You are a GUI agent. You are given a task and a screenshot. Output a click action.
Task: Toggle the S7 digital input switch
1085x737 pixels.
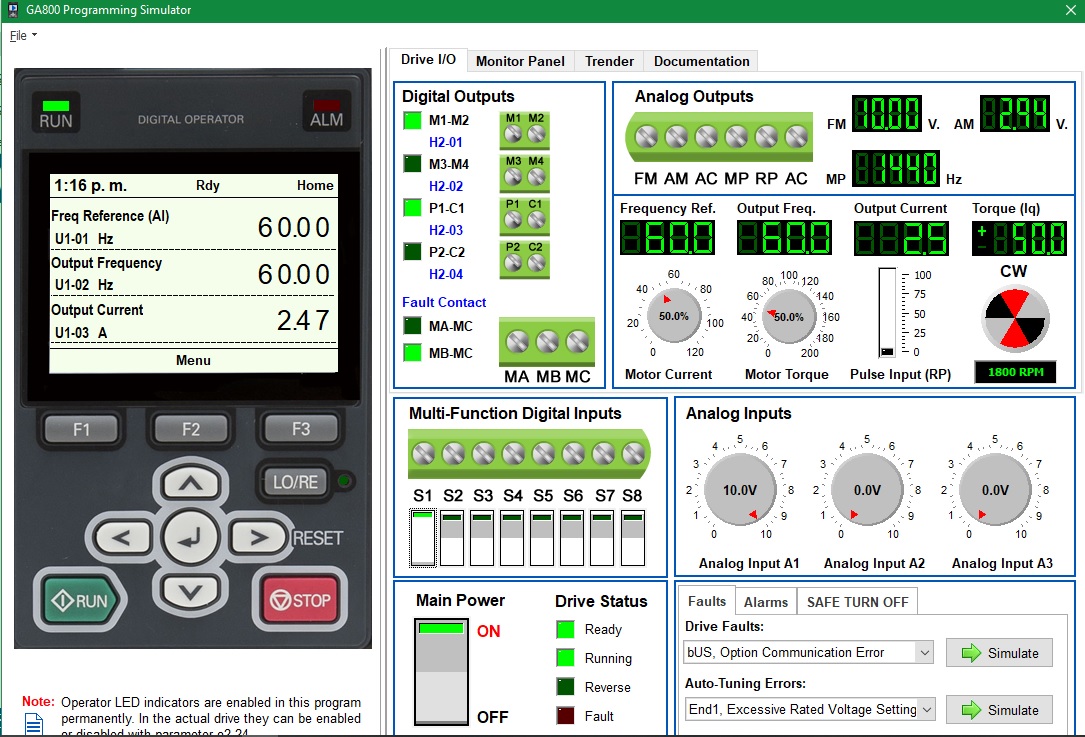602,538
